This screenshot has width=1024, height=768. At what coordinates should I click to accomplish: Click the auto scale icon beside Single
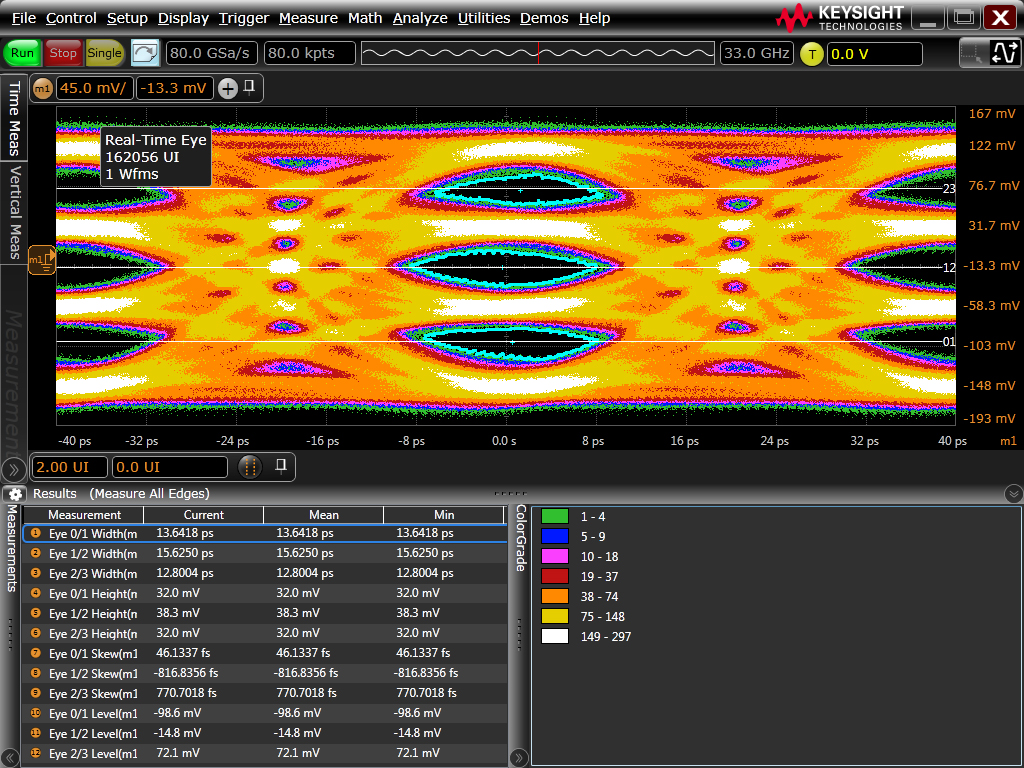(145, 53)
